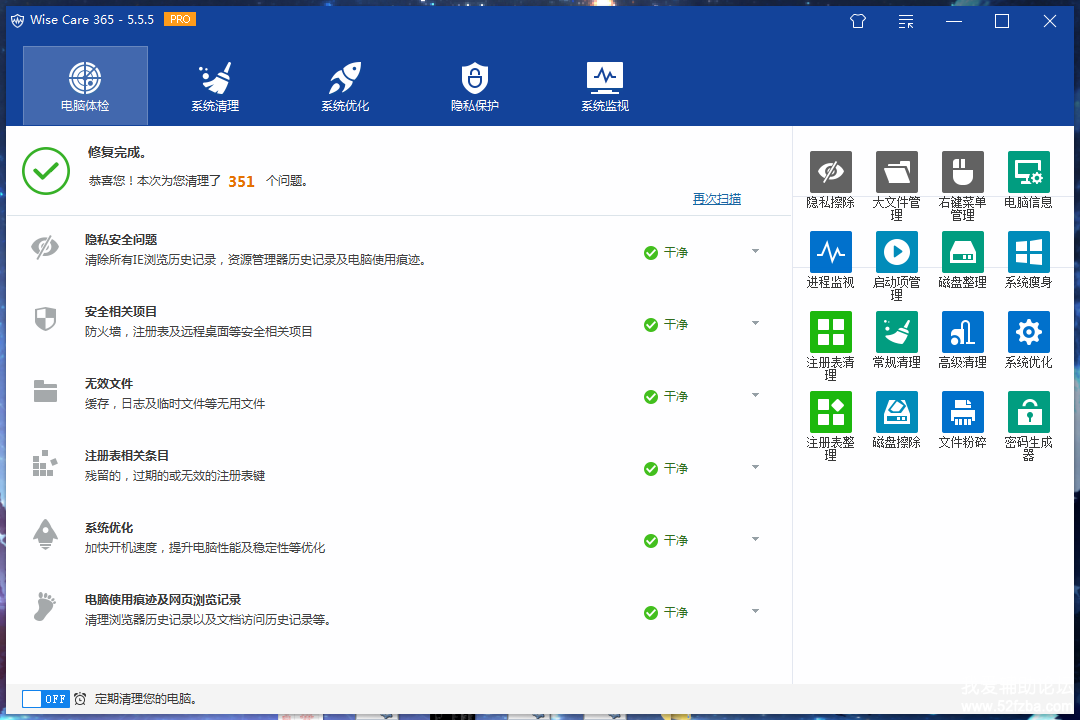This screenshot has height=720, width=1080.
Task: Open the 文件粉碎 file shredder tool
Action: (963, 412)
